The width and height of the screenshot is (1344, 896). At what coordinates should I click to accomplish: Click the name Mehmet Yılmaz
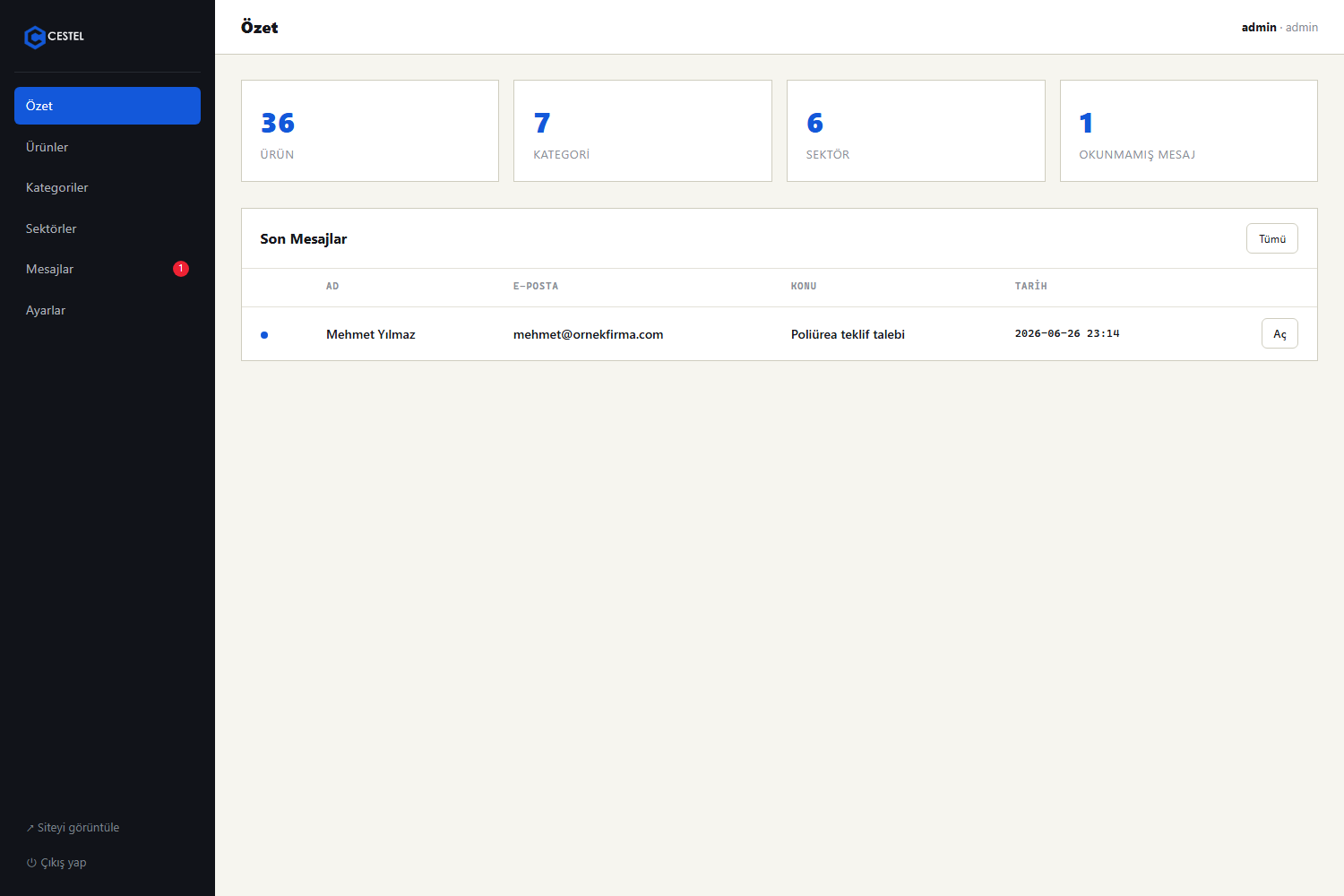point(371,334)
